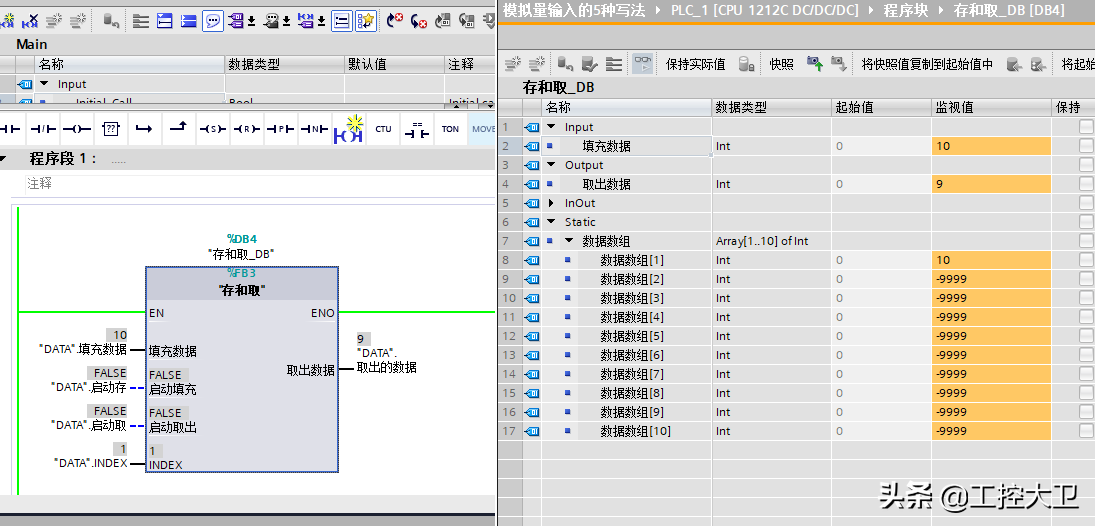This screenshot has height=526, width=1095.
Task: Click the -9999 value of 数据数组[10]
Action: click(991, 431)
